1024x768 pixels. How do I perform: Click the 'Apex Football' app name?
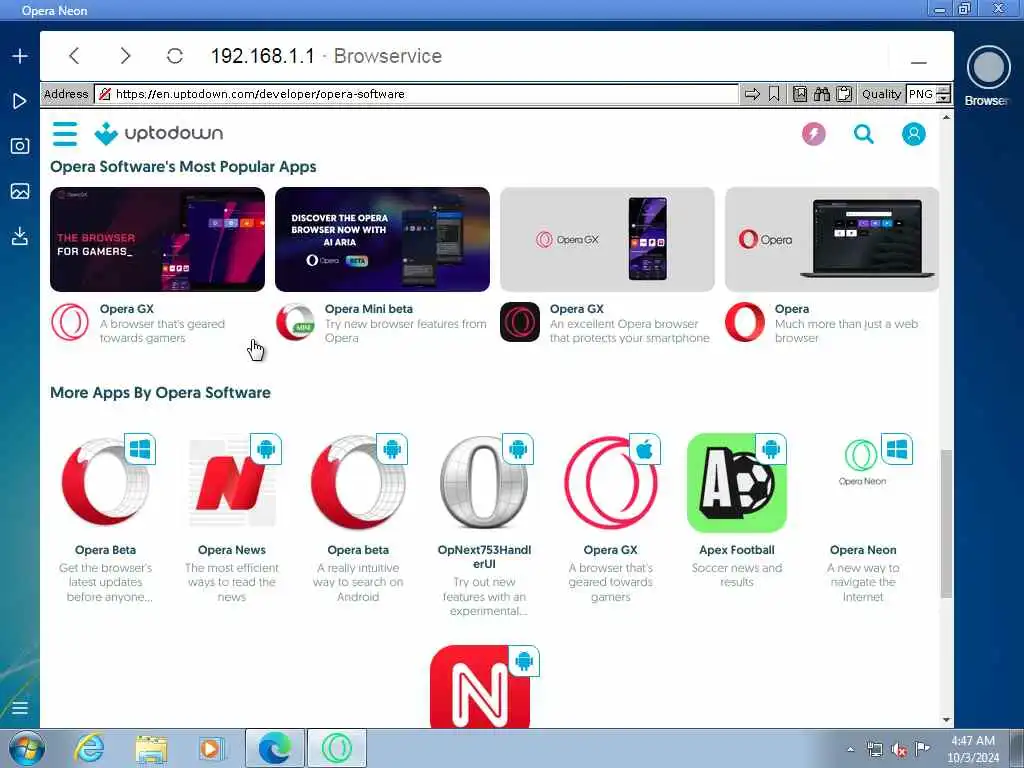[x=737, y=550]
